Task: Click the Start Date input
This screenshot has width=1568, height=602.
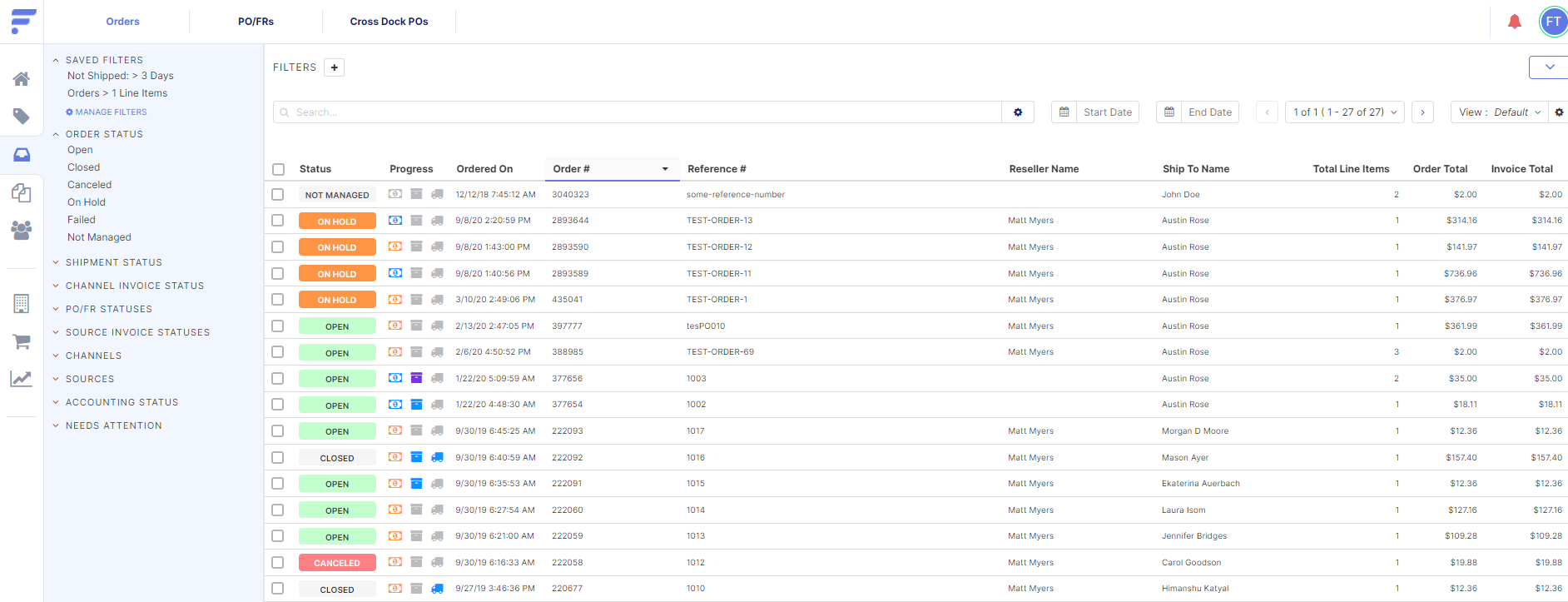Action: [x=1107, y=112]
